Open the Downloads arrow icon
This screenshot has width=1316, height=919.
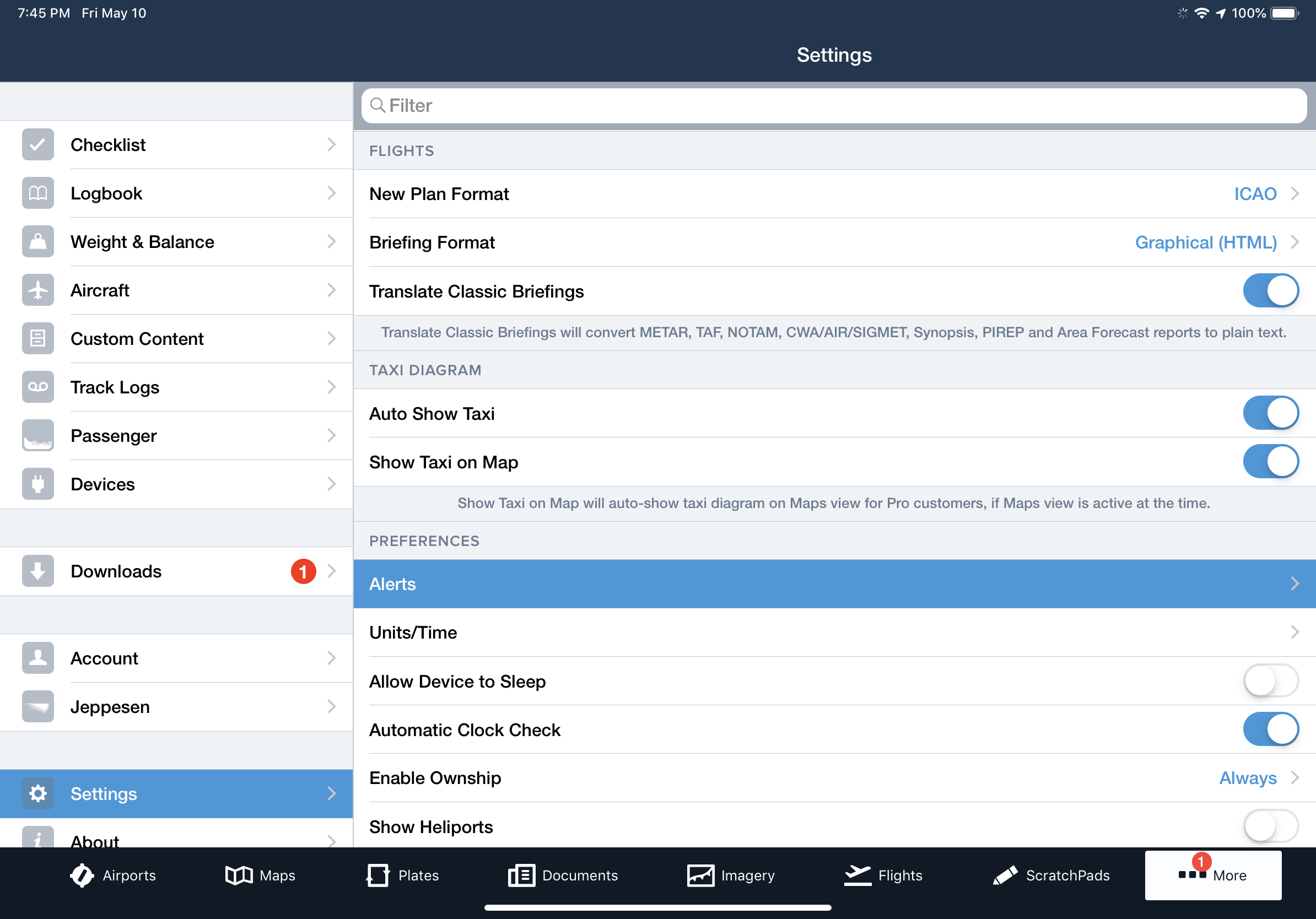(38, 571)
